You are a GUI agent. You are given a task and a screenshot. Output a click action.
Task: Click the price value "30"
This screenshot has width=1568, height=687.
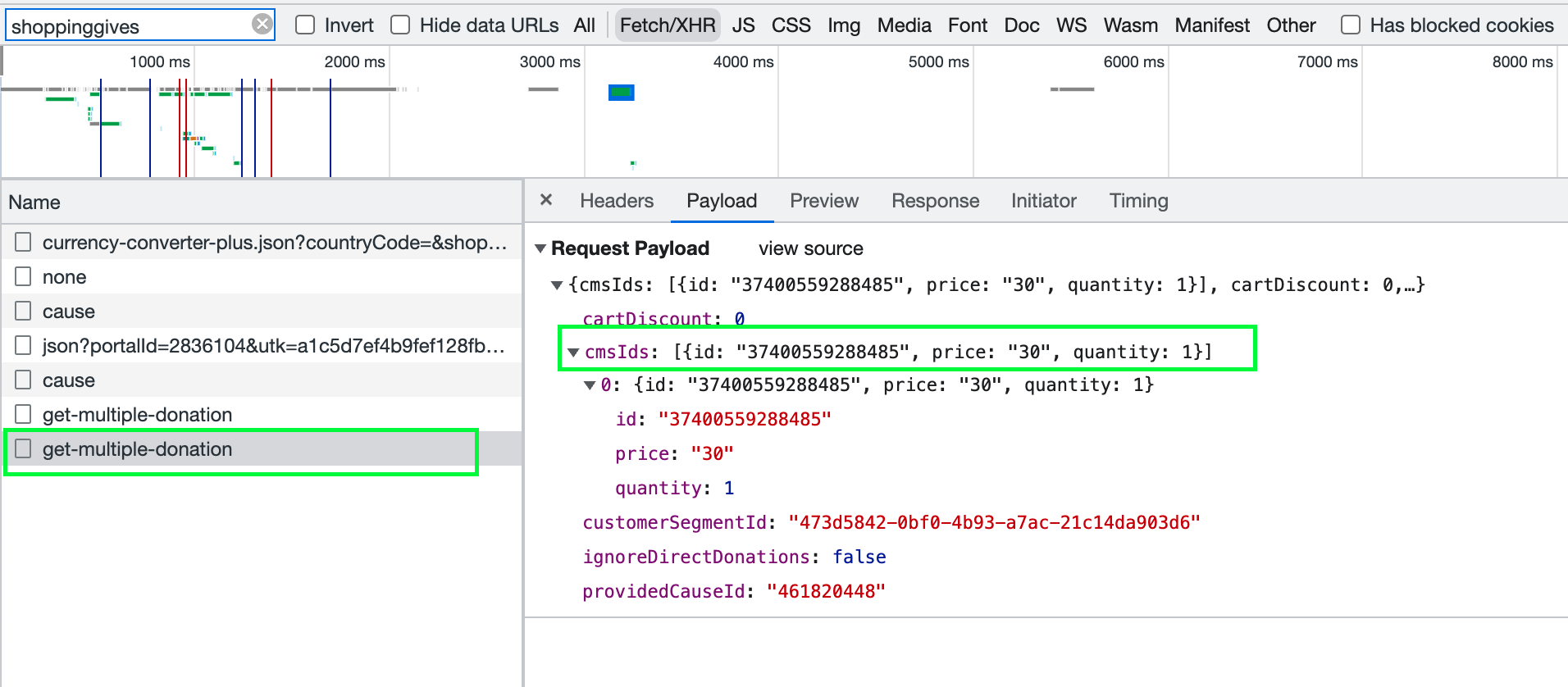click(x=713, y=453)
